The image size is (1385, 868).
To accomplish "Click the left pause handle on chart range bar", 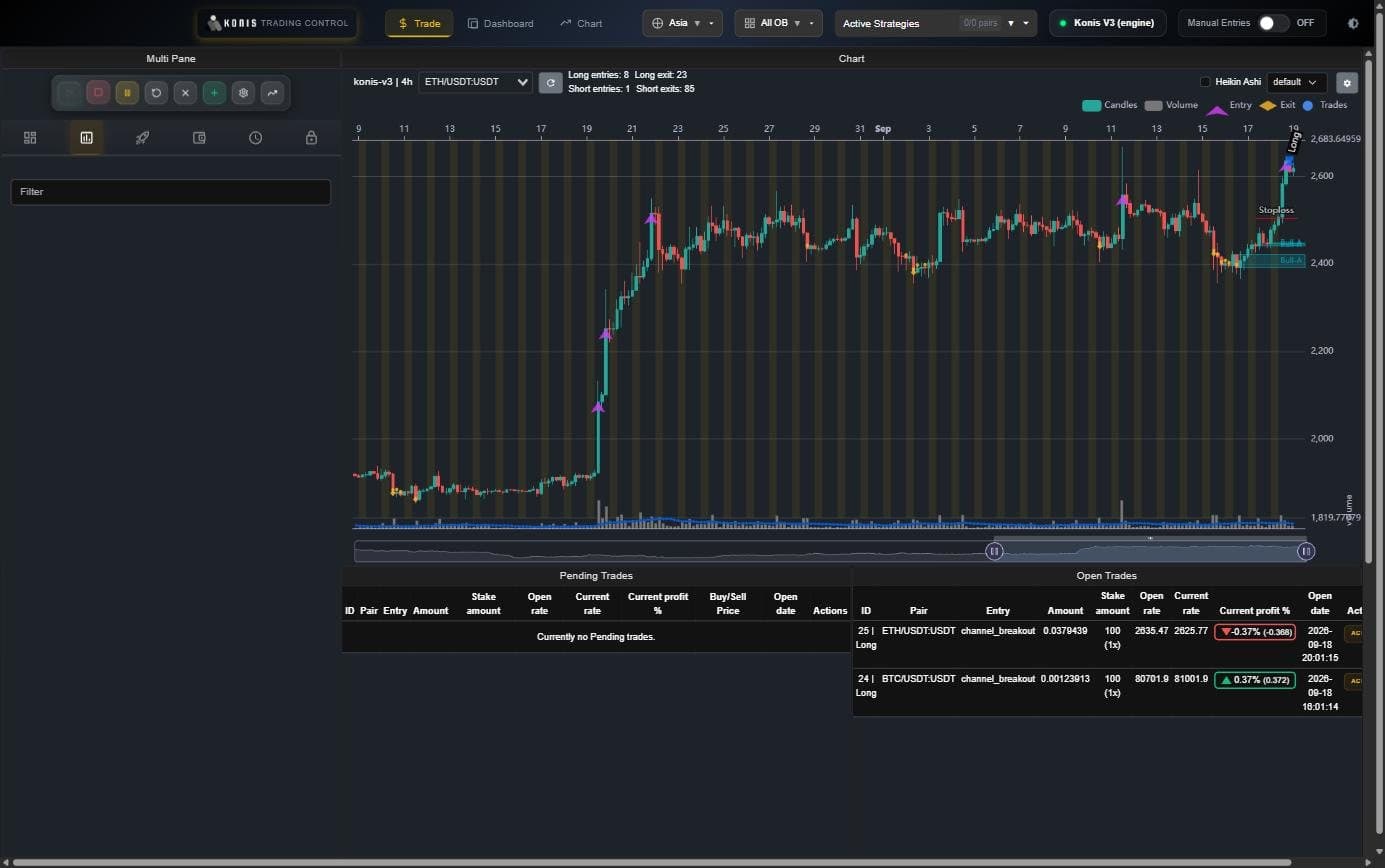I will coord(994,551).
